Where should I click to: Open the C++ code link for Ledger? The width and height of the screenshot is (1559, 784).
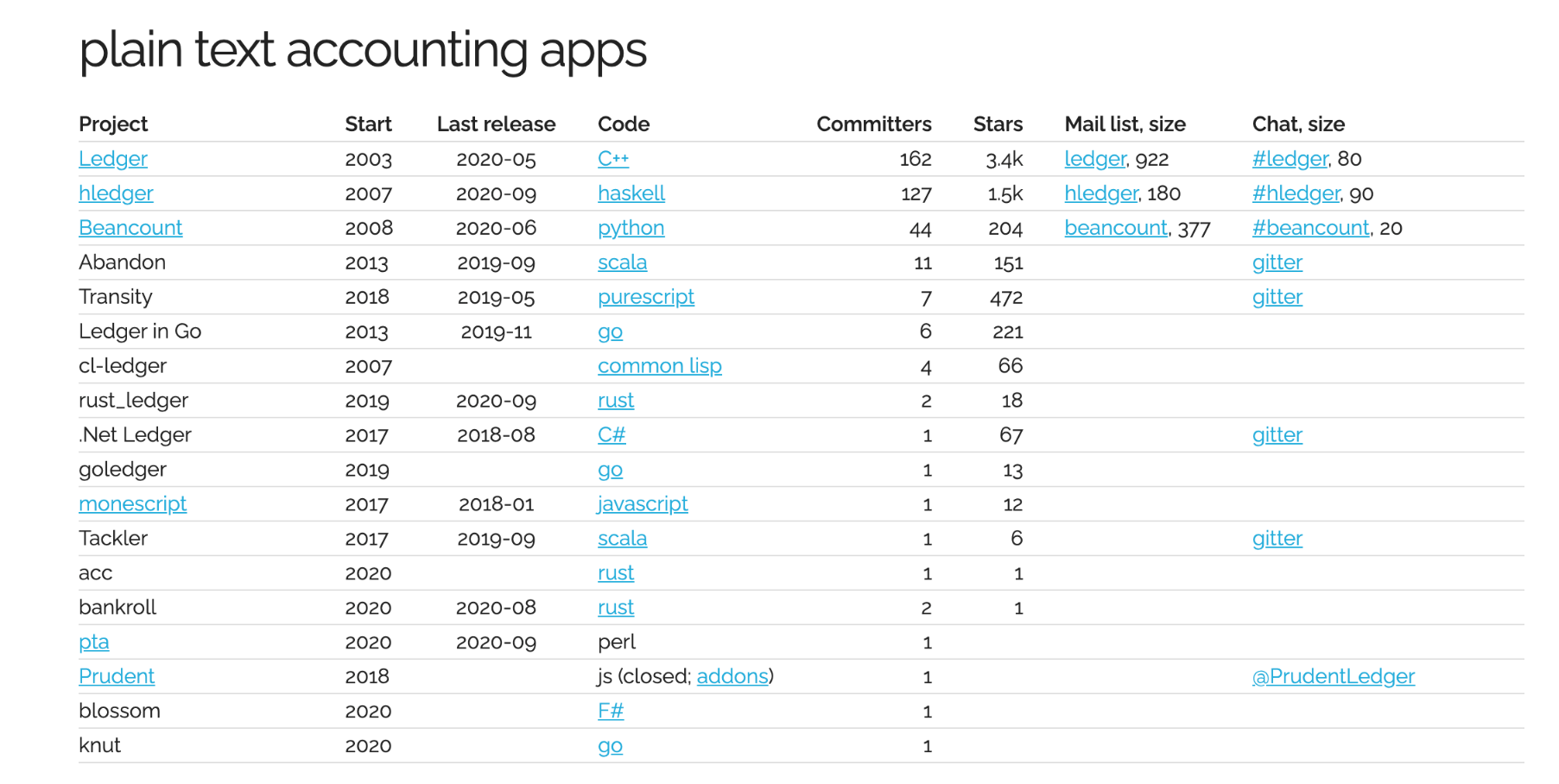tap(613, 159)
